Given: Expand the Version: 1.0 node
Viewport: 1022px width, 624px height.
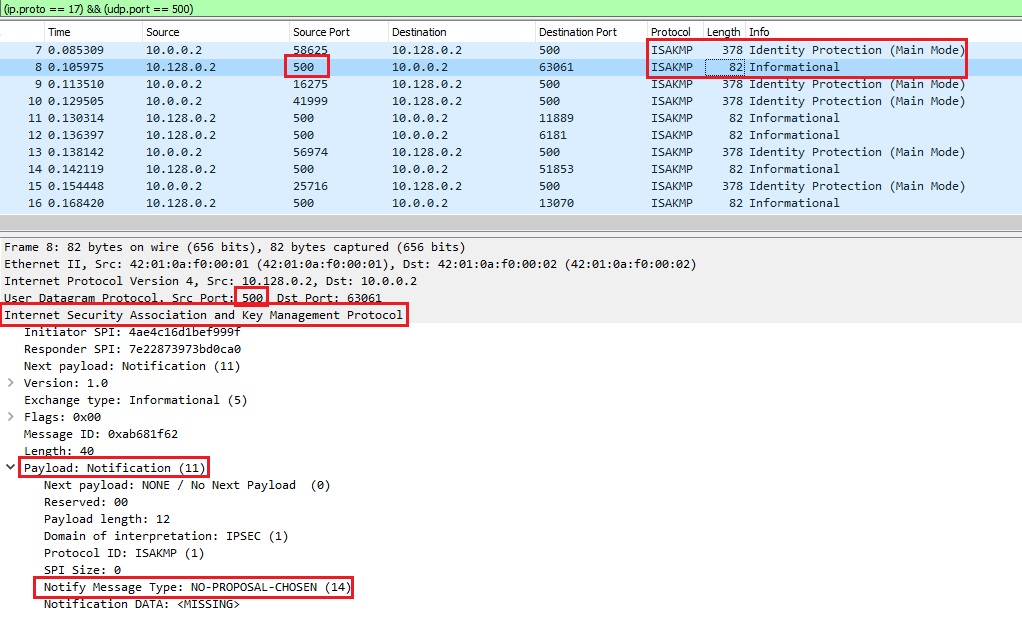Looking at the screenshot, I should pyautogui.click(x=10, y=383).
